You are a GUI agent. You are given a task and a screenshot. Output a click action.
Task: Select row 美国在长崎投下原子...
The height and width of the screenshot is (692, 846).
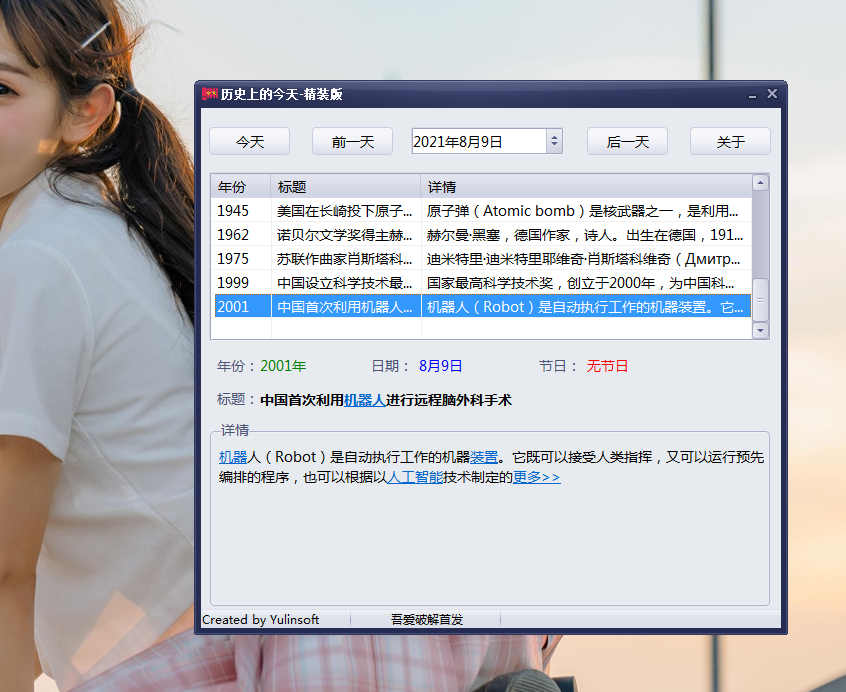345,211
